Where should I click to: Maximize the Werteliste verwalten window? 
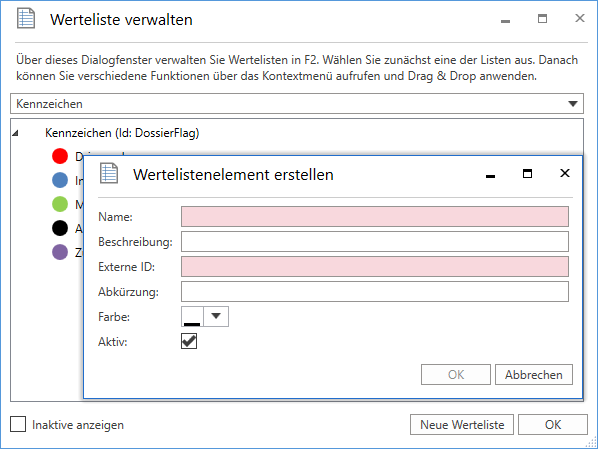click(542, 19)
